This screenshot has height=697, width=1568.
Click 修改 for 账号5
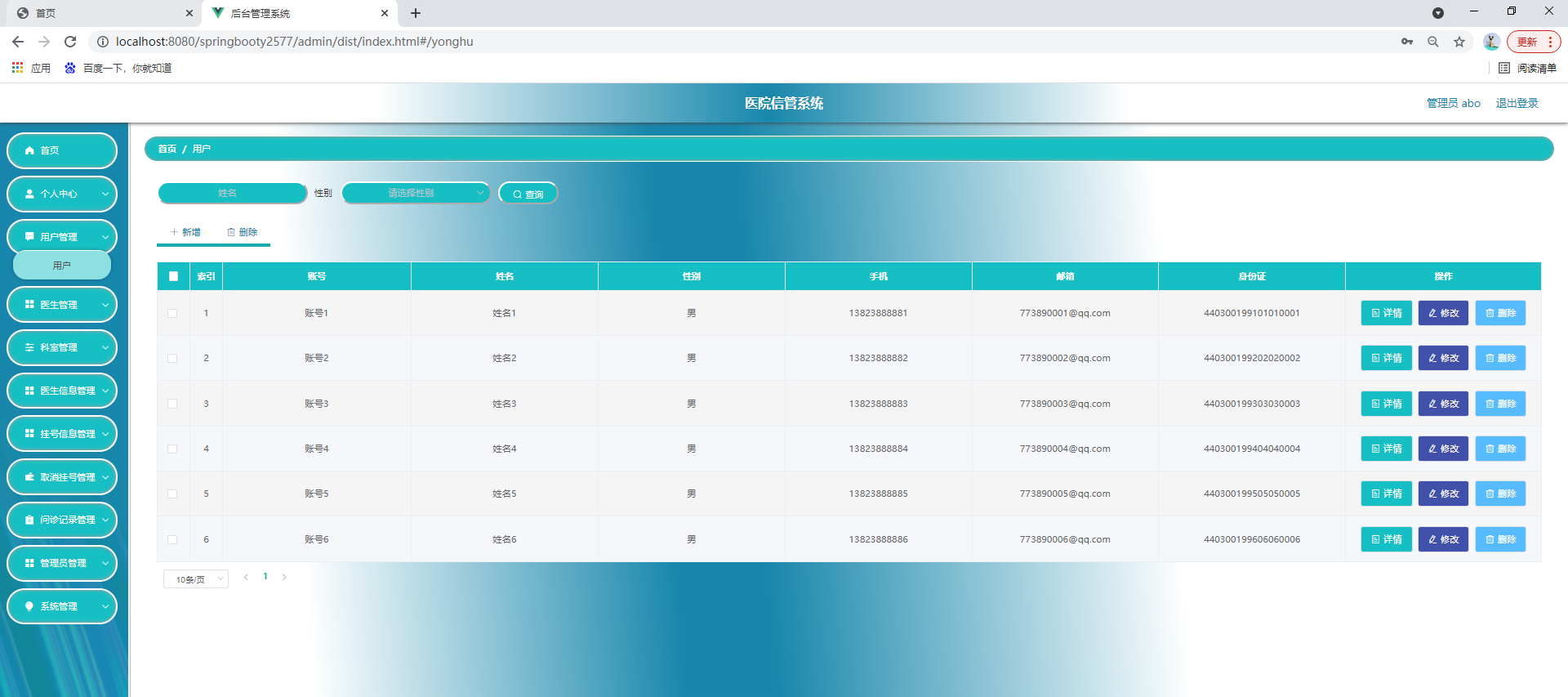1443,494
